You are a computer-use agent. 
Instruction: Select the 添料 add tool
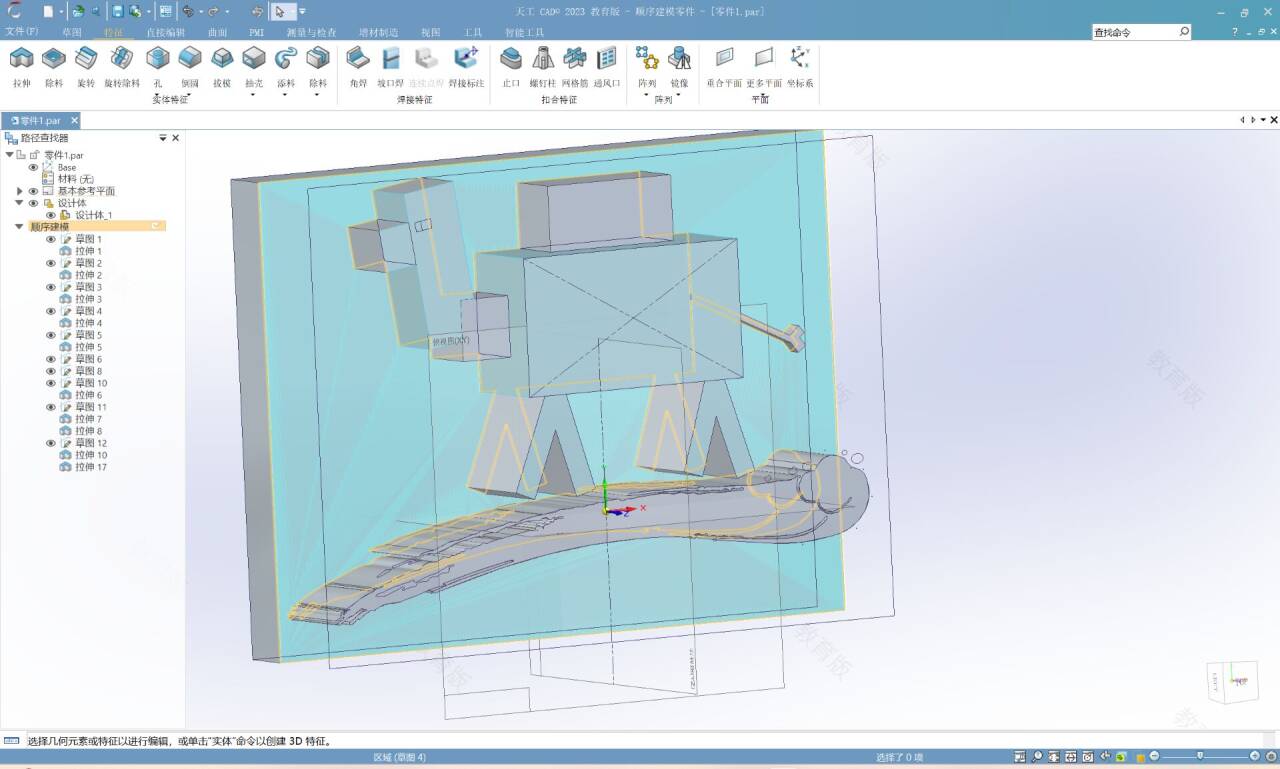pos(286,67)
